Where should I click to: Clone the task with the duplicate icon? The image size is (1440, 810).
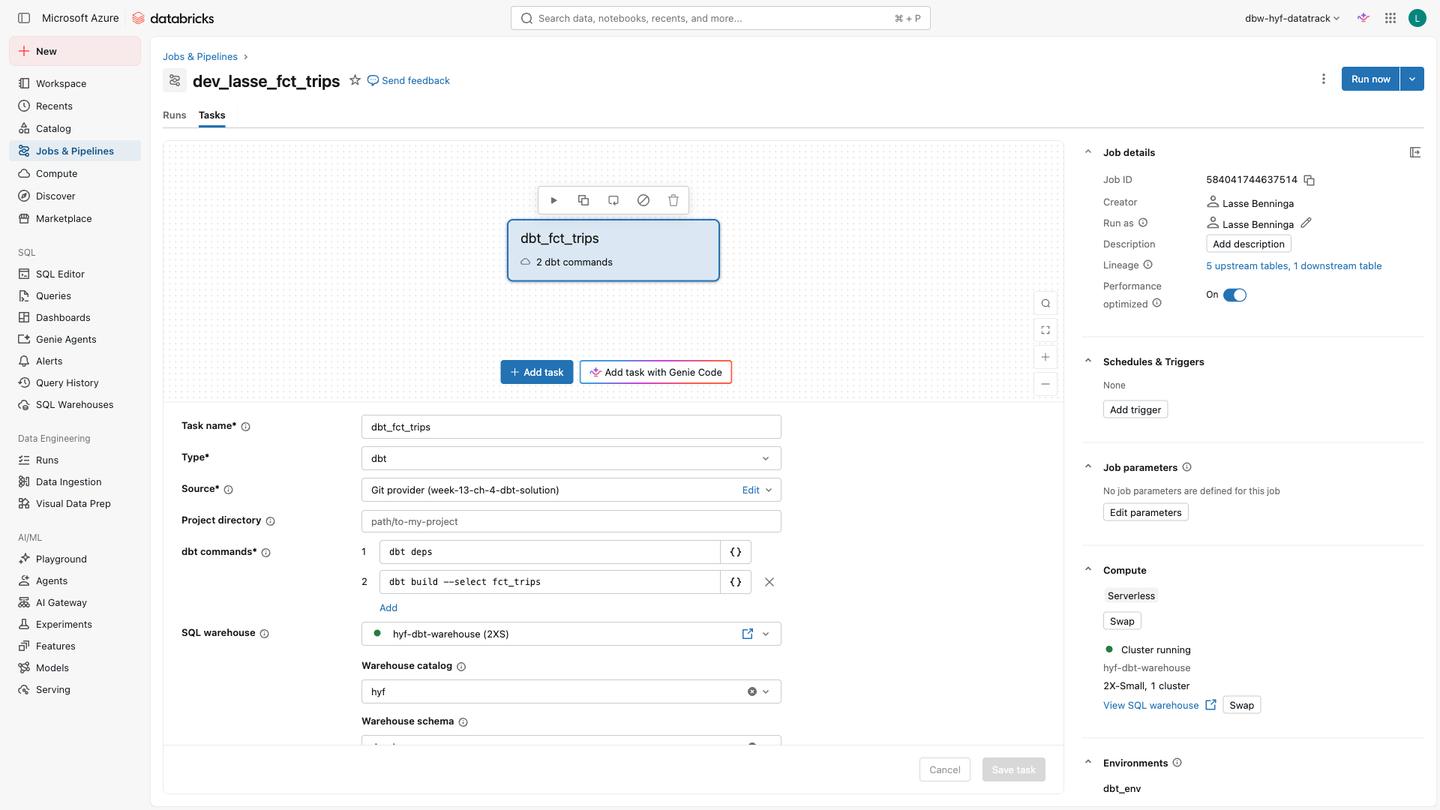[x=584, y=200]
